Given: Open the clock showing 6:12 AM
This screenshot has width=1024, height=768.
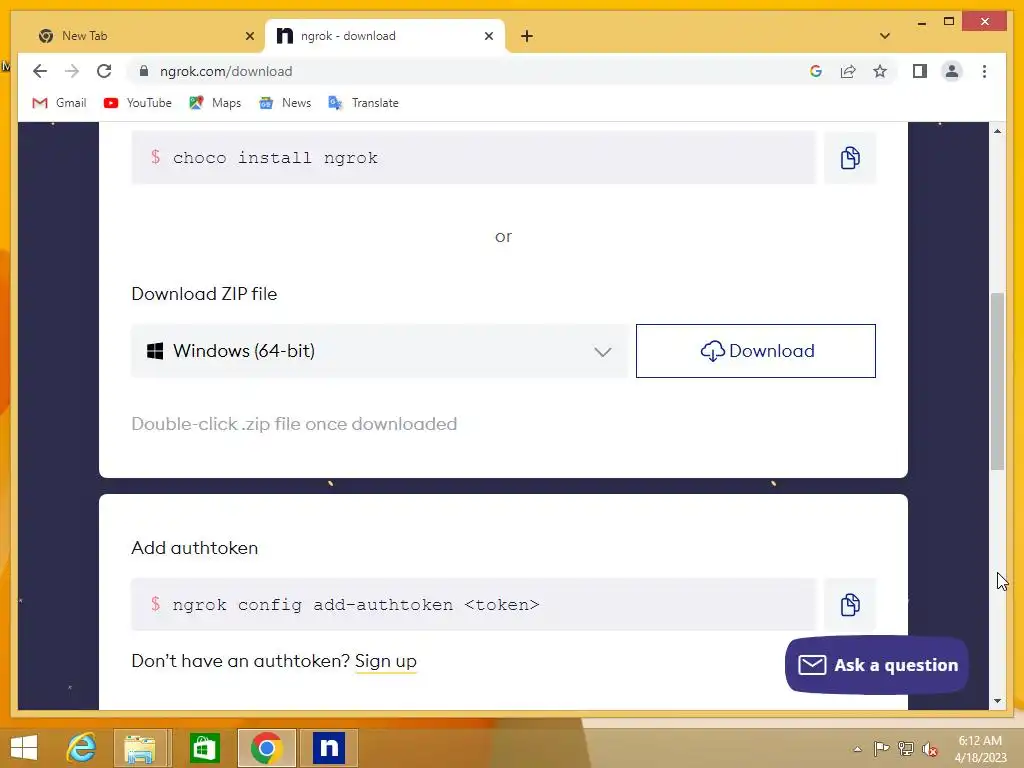Looking at the screenshot, I should click(x=980, y=749).
